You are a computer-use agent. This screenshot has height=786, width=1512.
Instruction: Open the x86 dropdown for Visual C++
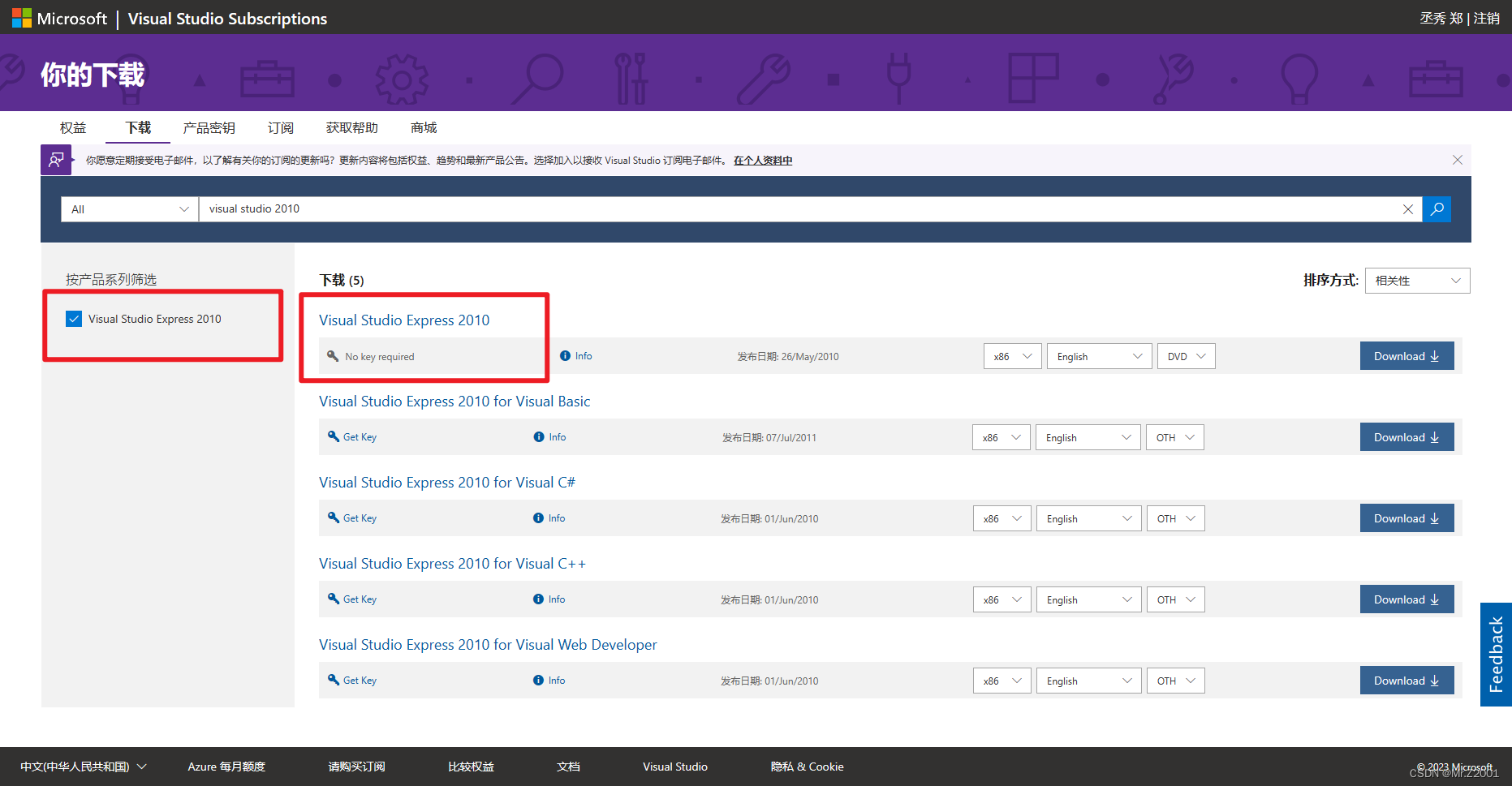pos(1002,599)
